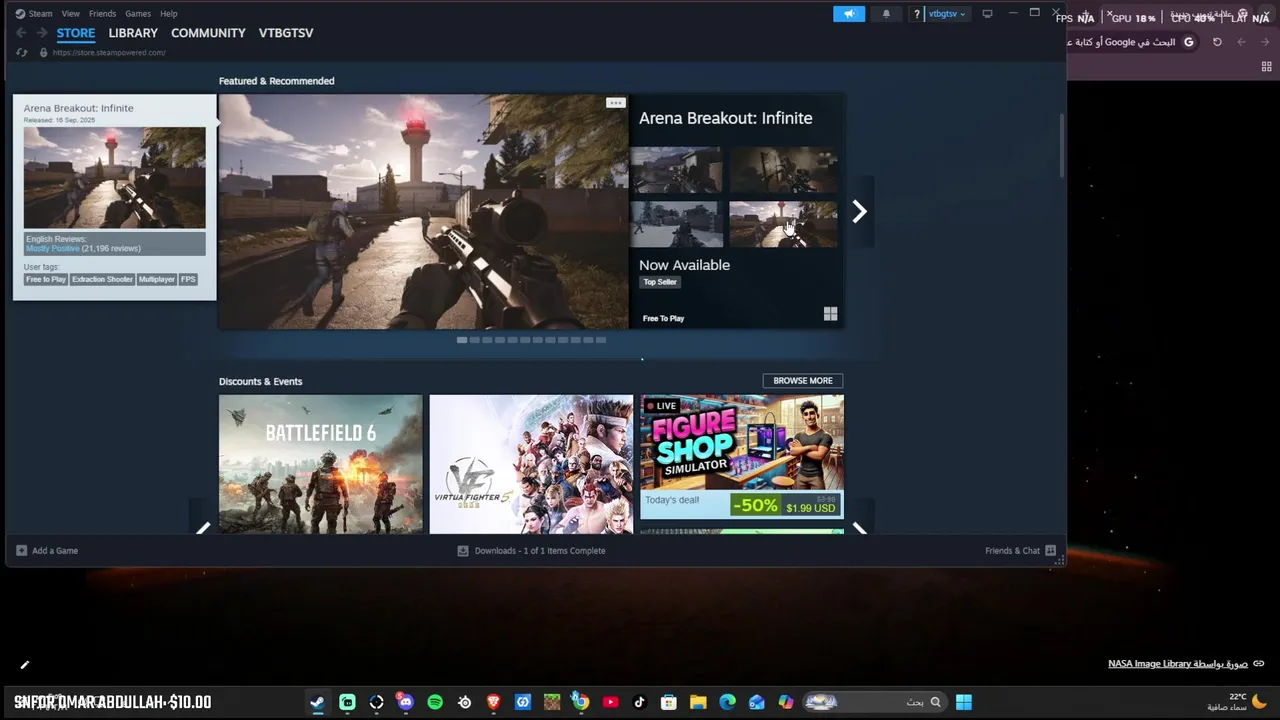Viewport: 1280px width, 720px height.
Task: Click the BROWSE MORE button
Action: [x=803, y=381]
